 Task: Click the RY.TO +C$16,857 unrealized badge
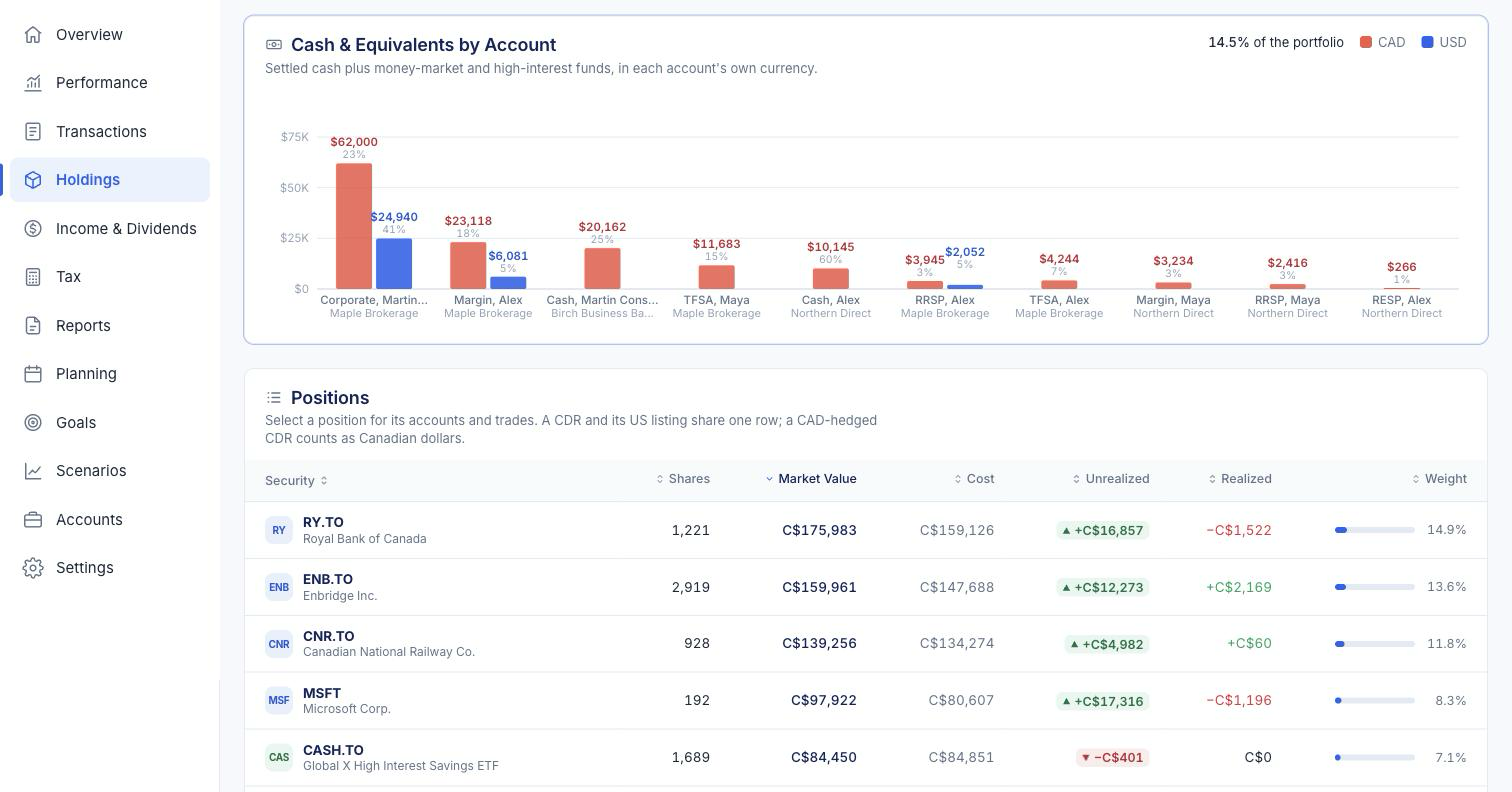[1103, 530]
